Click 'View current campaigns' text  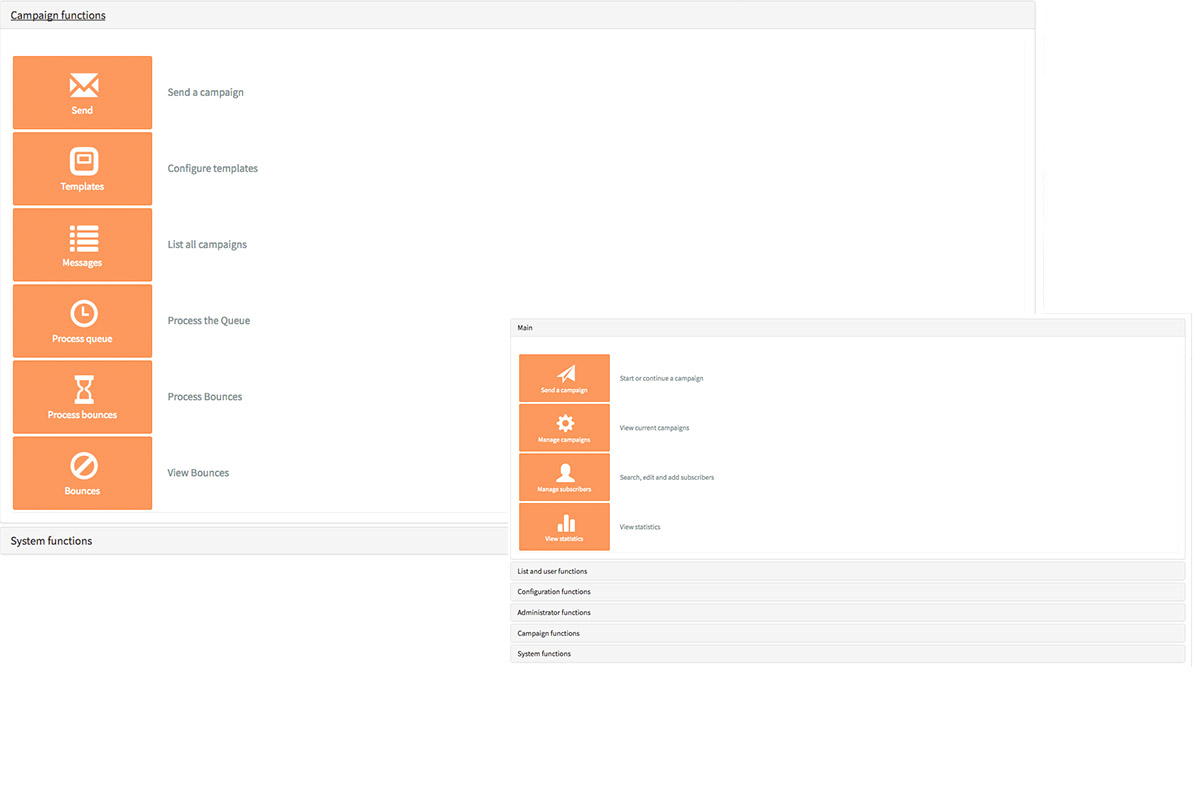click(x=655, y=428)
